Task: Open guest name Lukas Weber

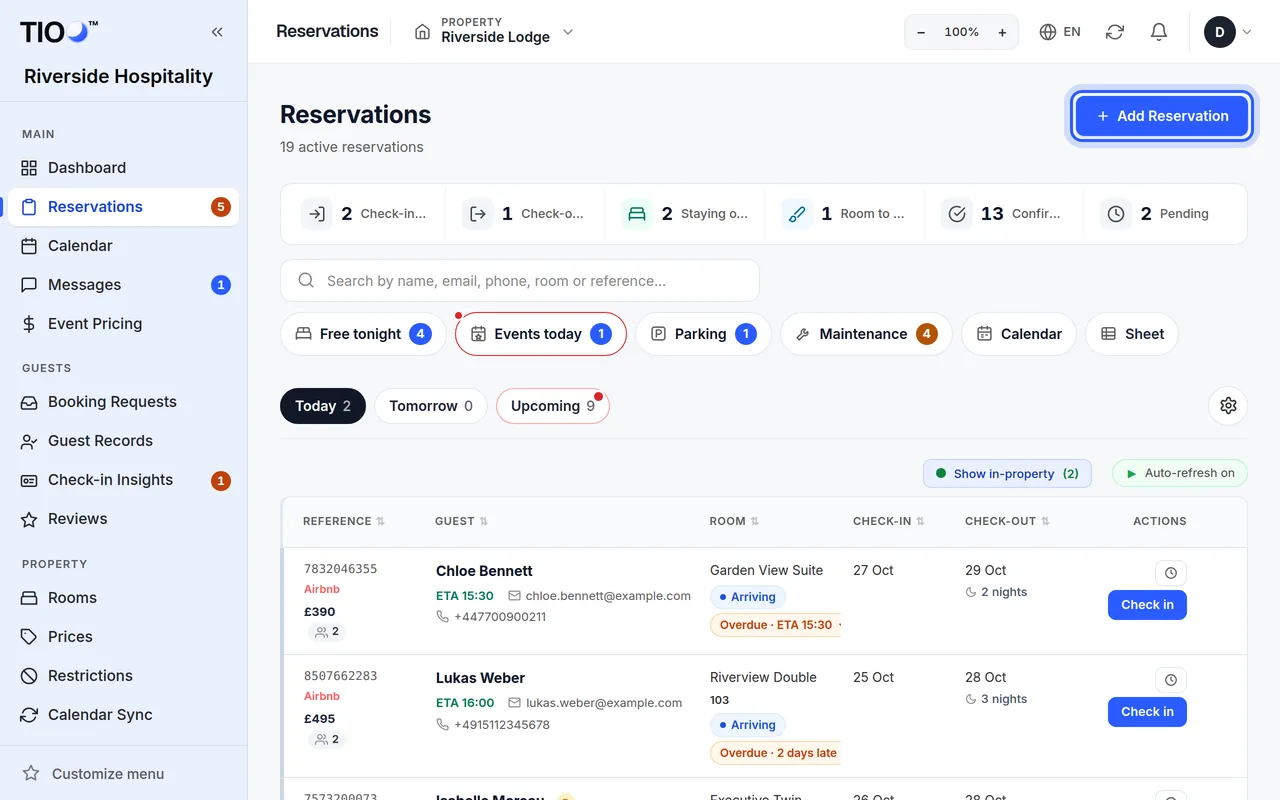Action: click(x=480, y=678)
